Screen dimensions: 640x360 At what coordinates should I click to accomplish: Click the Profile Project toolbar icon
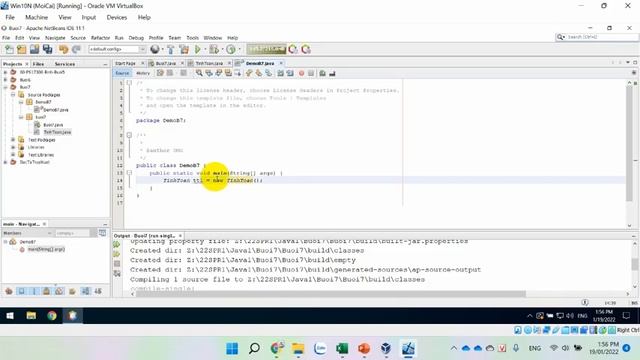[x=231, y=49]
